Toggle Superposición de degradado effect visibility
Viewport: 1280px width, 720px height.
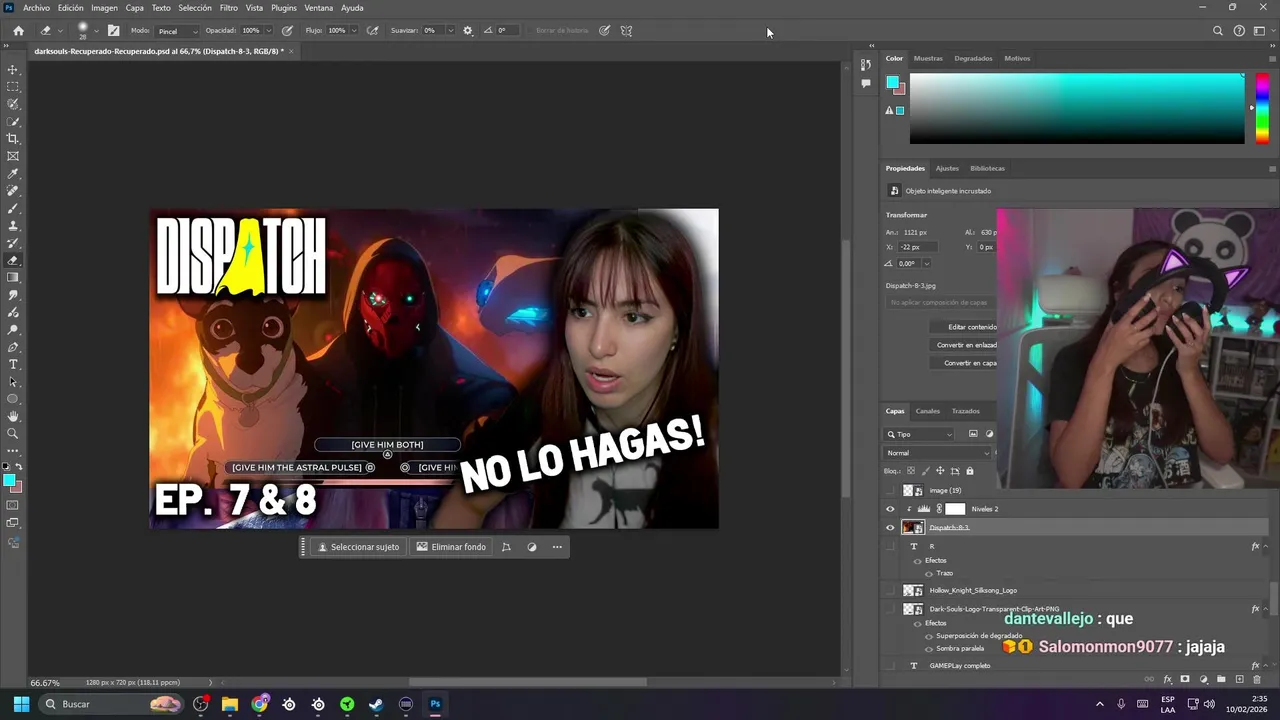point(929,636)
